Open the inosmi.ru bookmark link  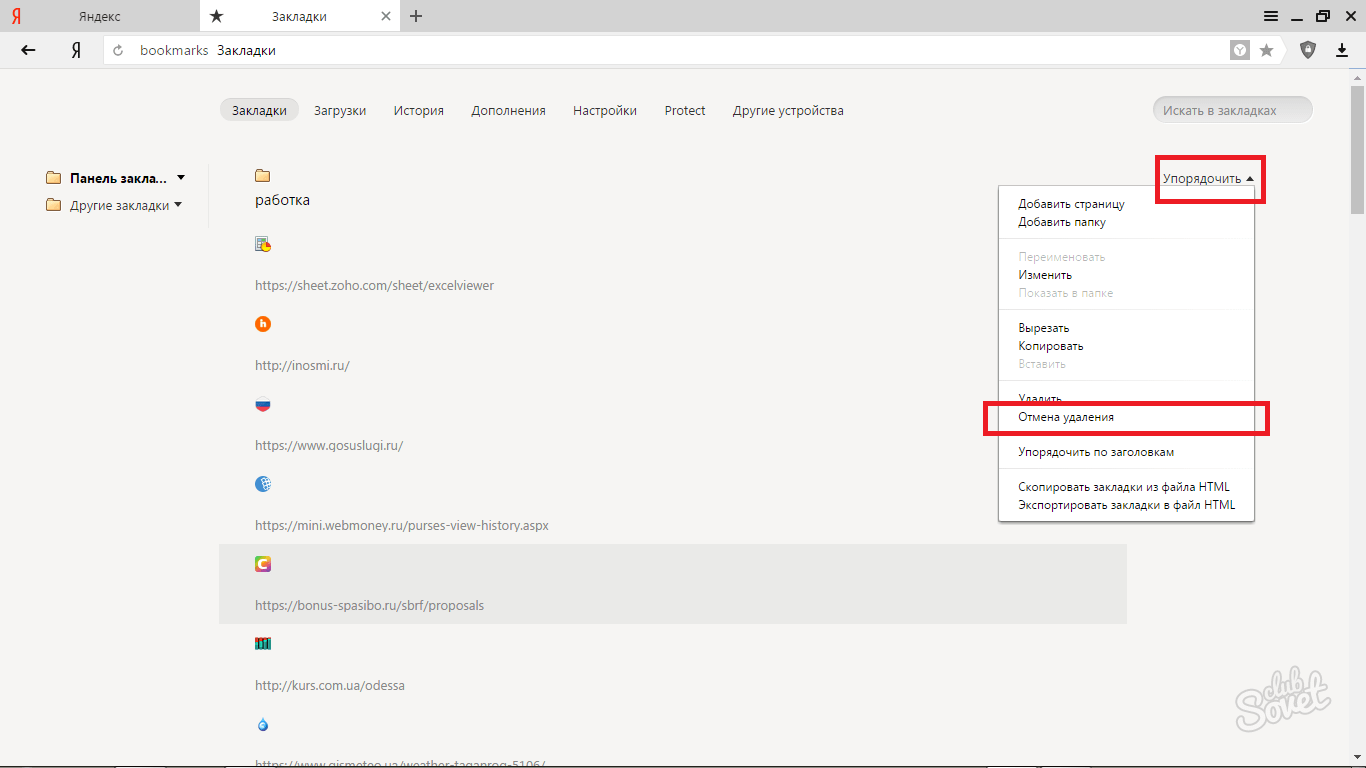[x=302, y=365]
